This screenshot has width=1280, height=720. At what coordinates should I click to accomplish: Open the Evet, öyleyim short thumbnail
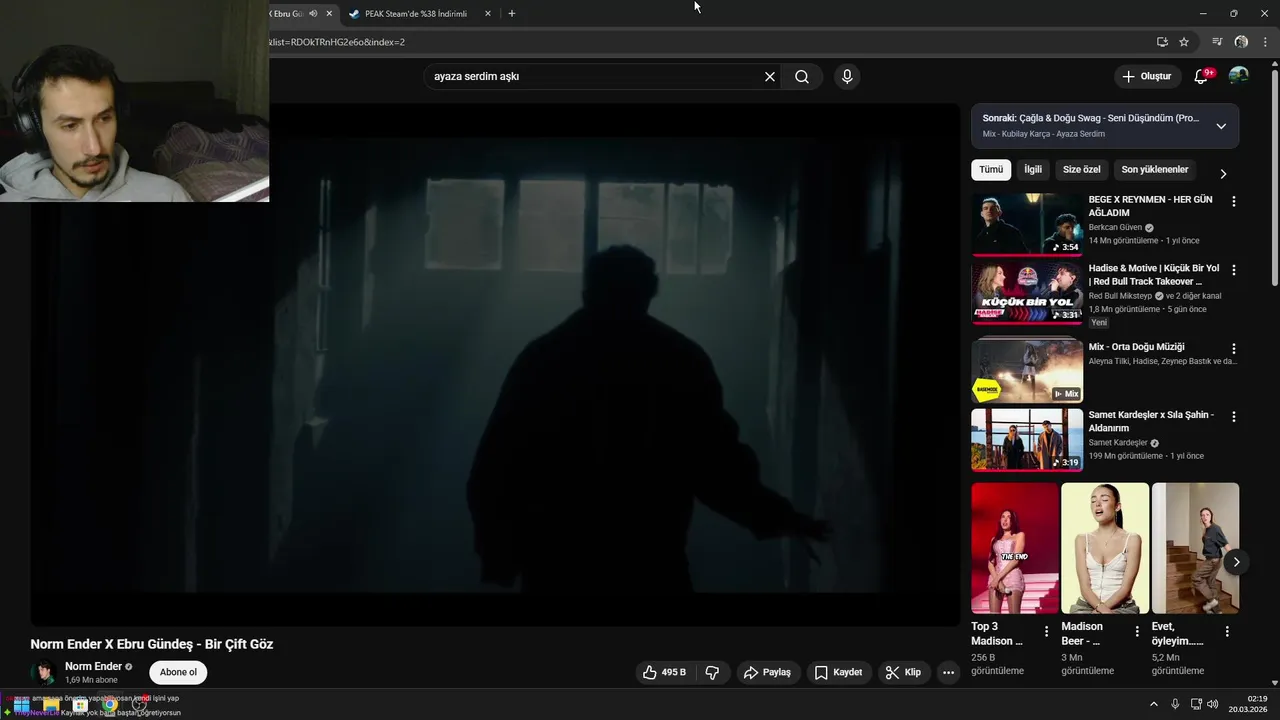click(1195, 548)
